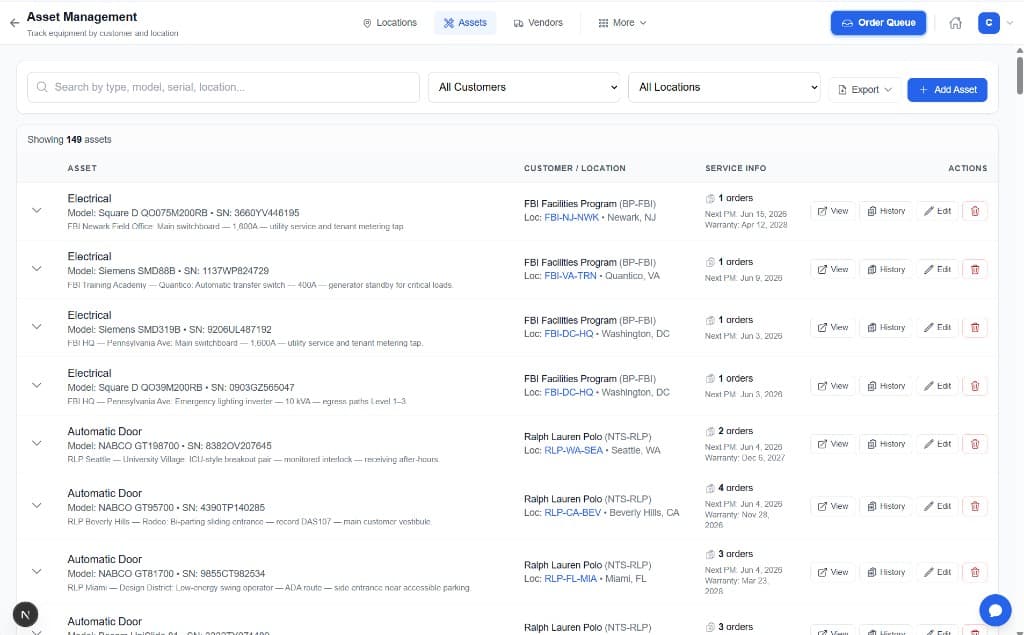Viewport: 1024px width, 635px height.
Task: View the Siemens SMD88B asset
Action: [833, 269]
